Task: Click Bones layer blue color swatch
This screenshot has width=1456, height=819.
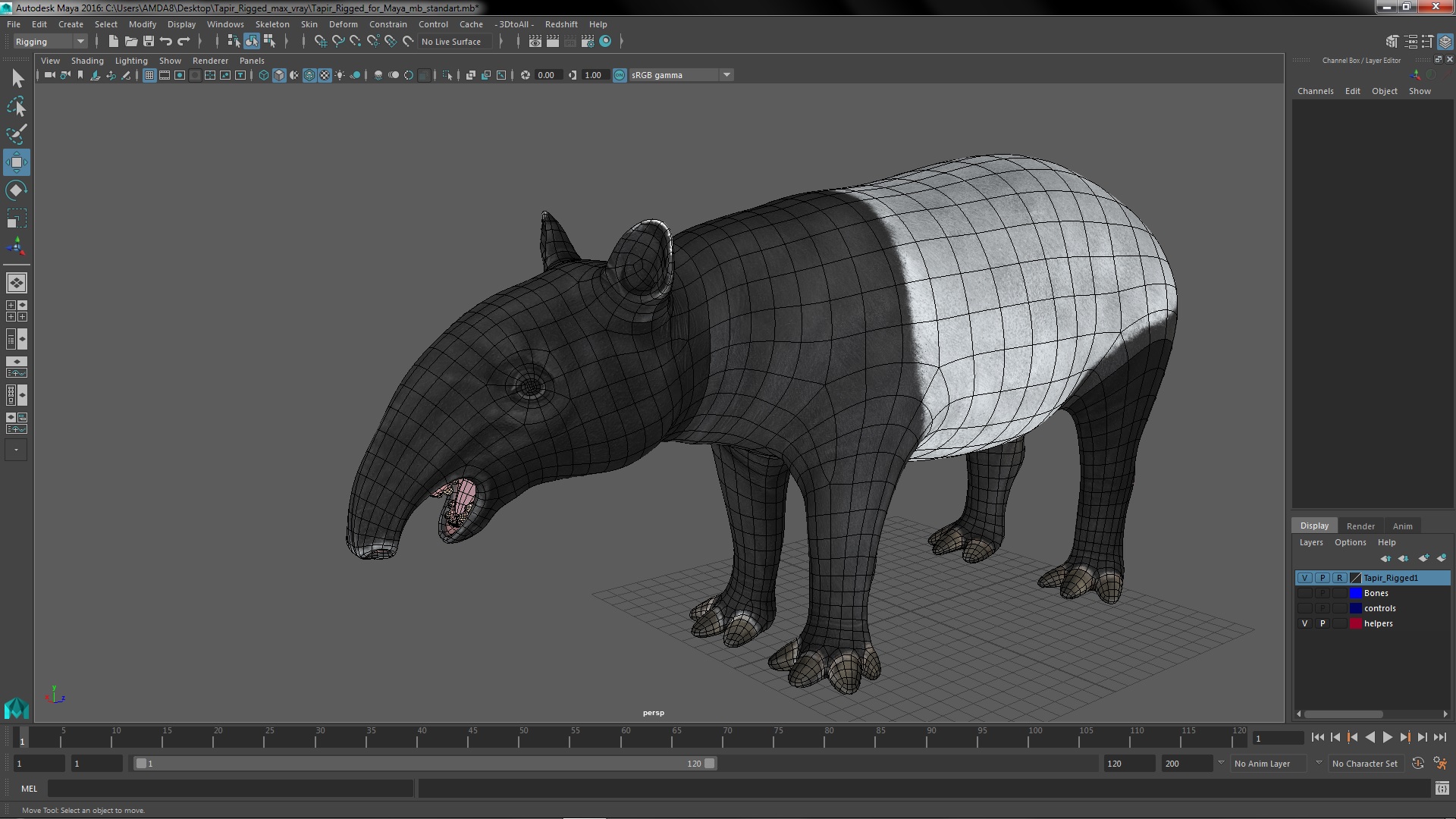Action: click(1355, 593)
